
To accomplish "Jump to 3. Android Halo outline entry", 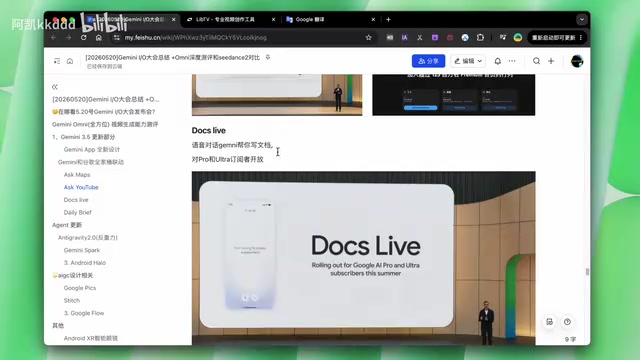I will (84, 263).
